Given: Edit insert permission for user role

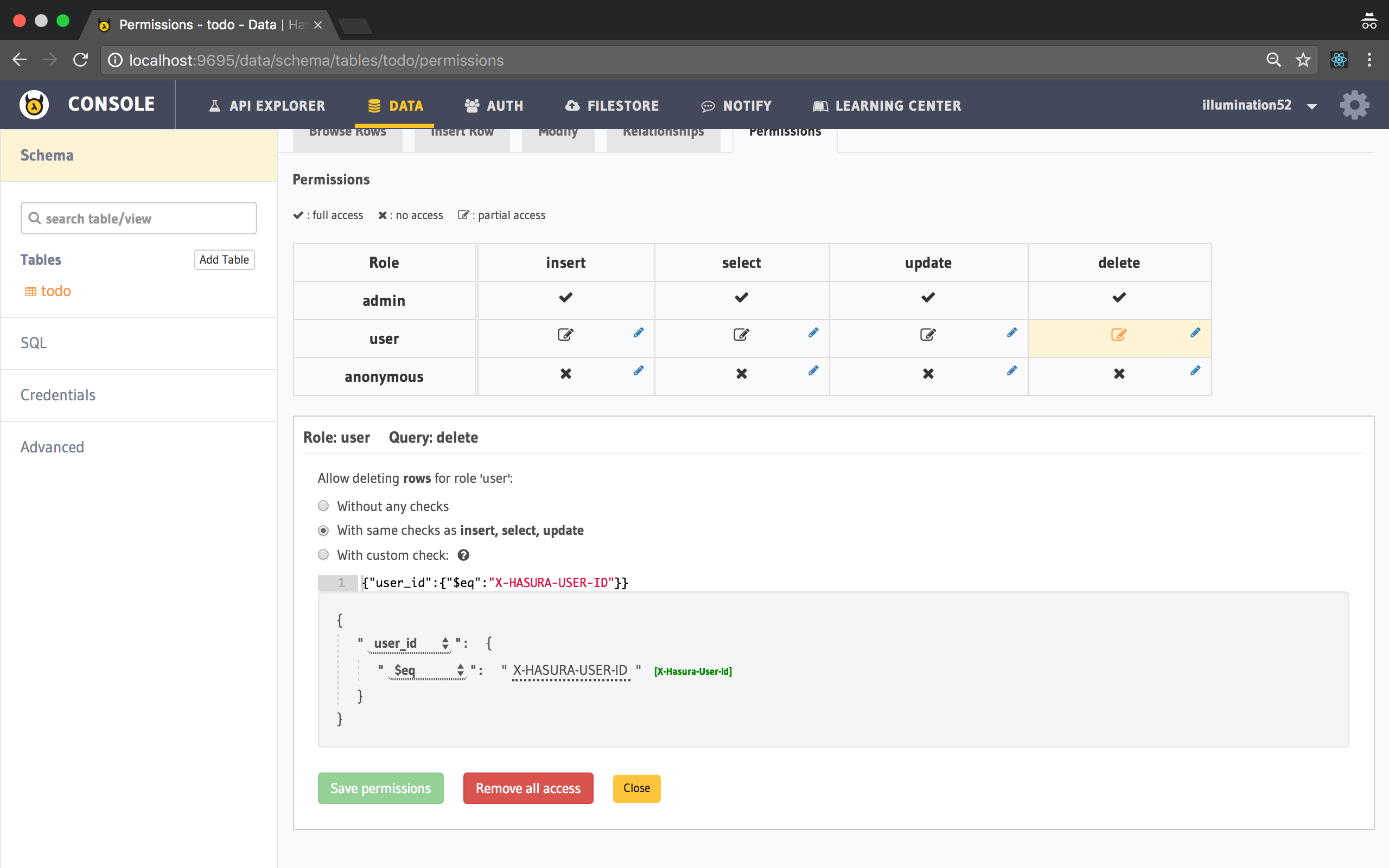Looking at the screenshot, I should 639,333.
